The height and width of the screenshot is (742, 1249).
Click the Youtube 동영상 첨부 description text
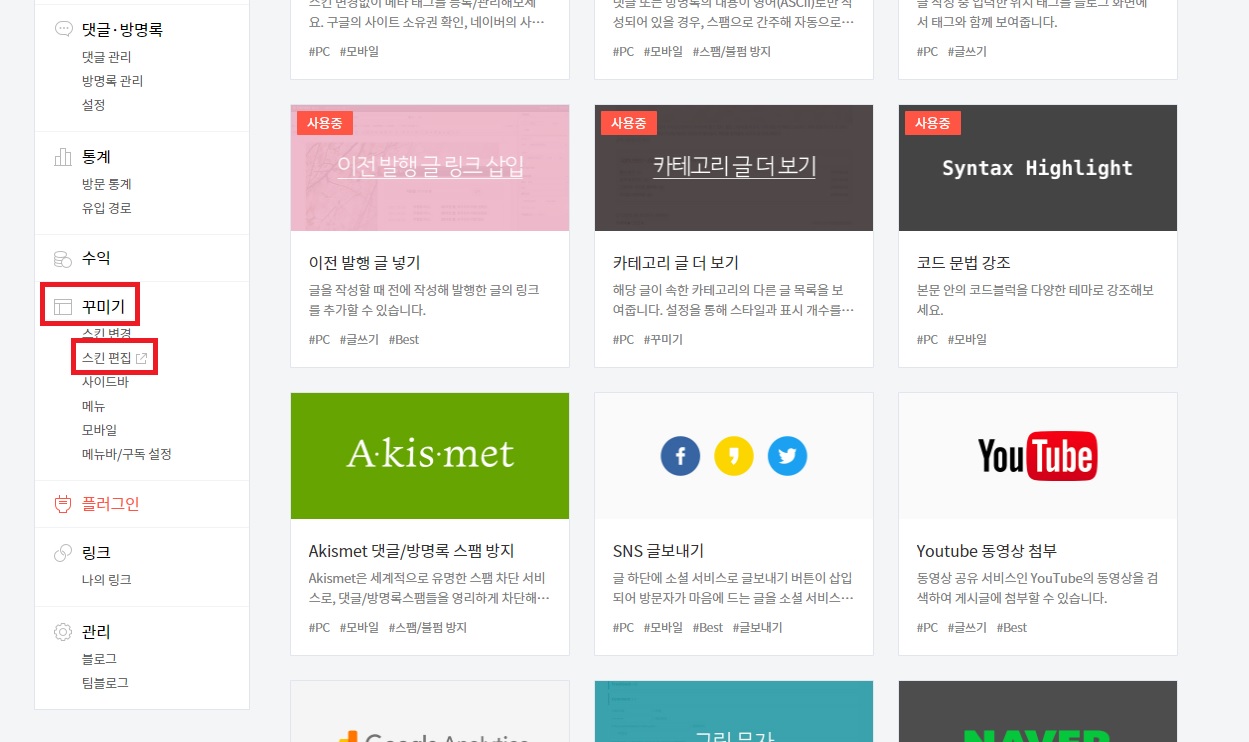(x=1035, y=588)
